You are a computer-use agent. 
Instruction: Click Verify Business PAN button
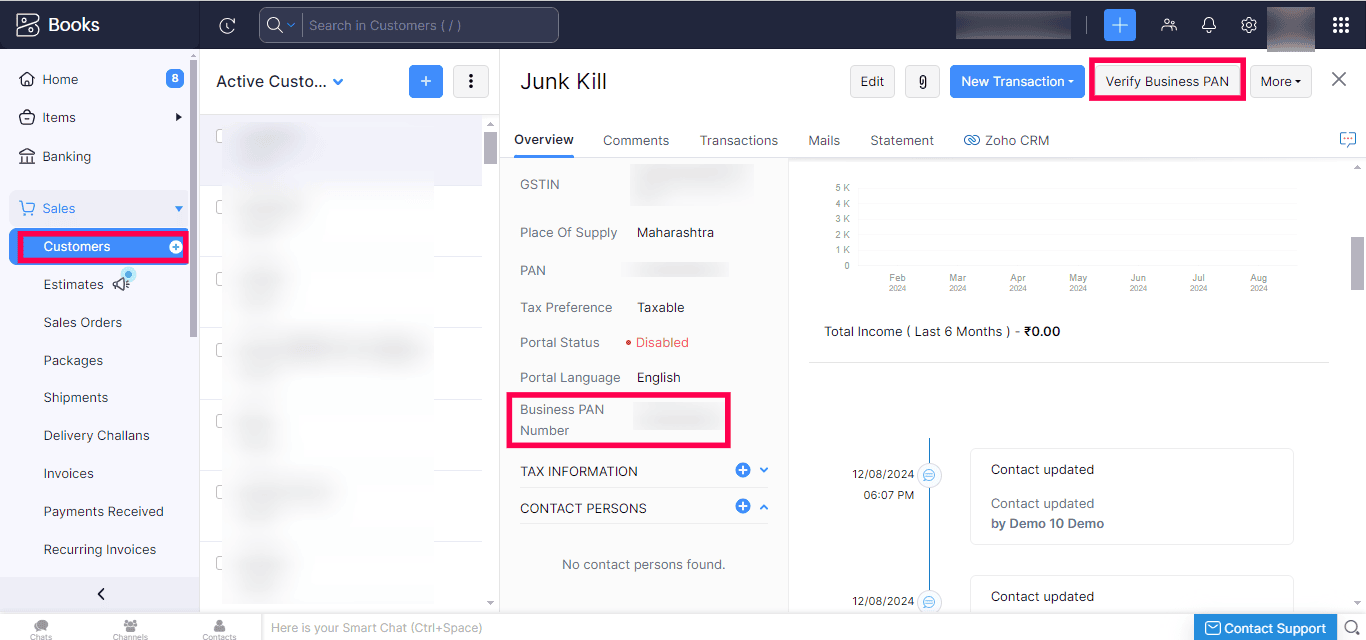tap(1167, 82)
